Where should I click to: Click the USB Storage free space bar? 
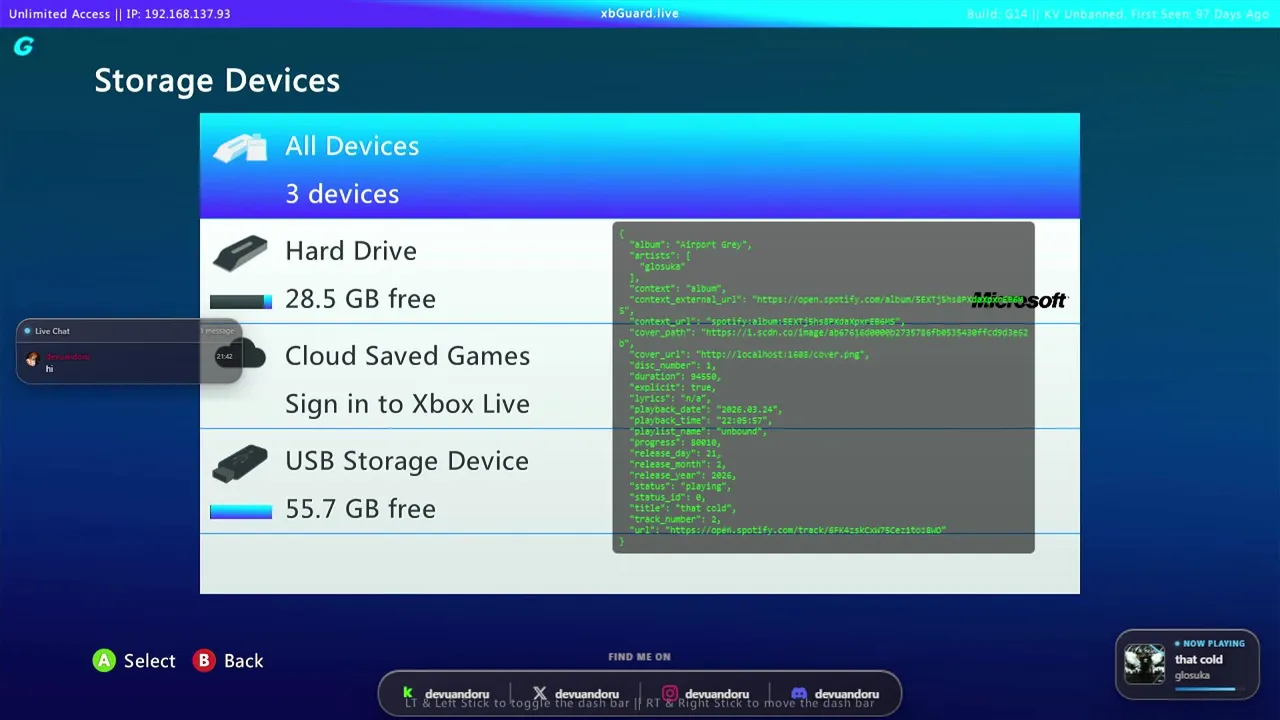point(241,511)
